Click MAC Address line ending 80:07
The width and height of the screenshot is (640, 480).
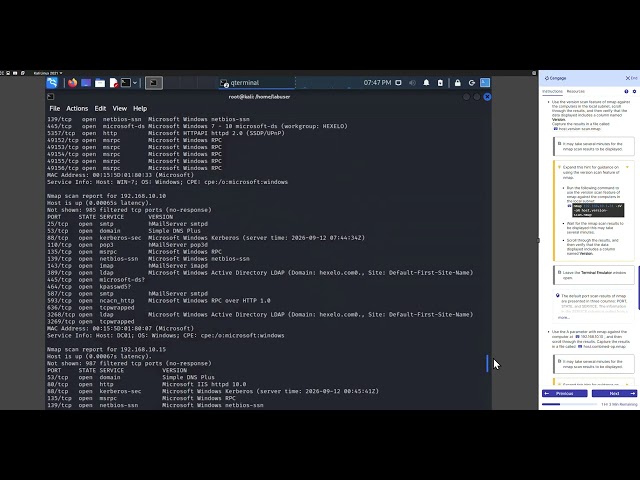(120, 329)
